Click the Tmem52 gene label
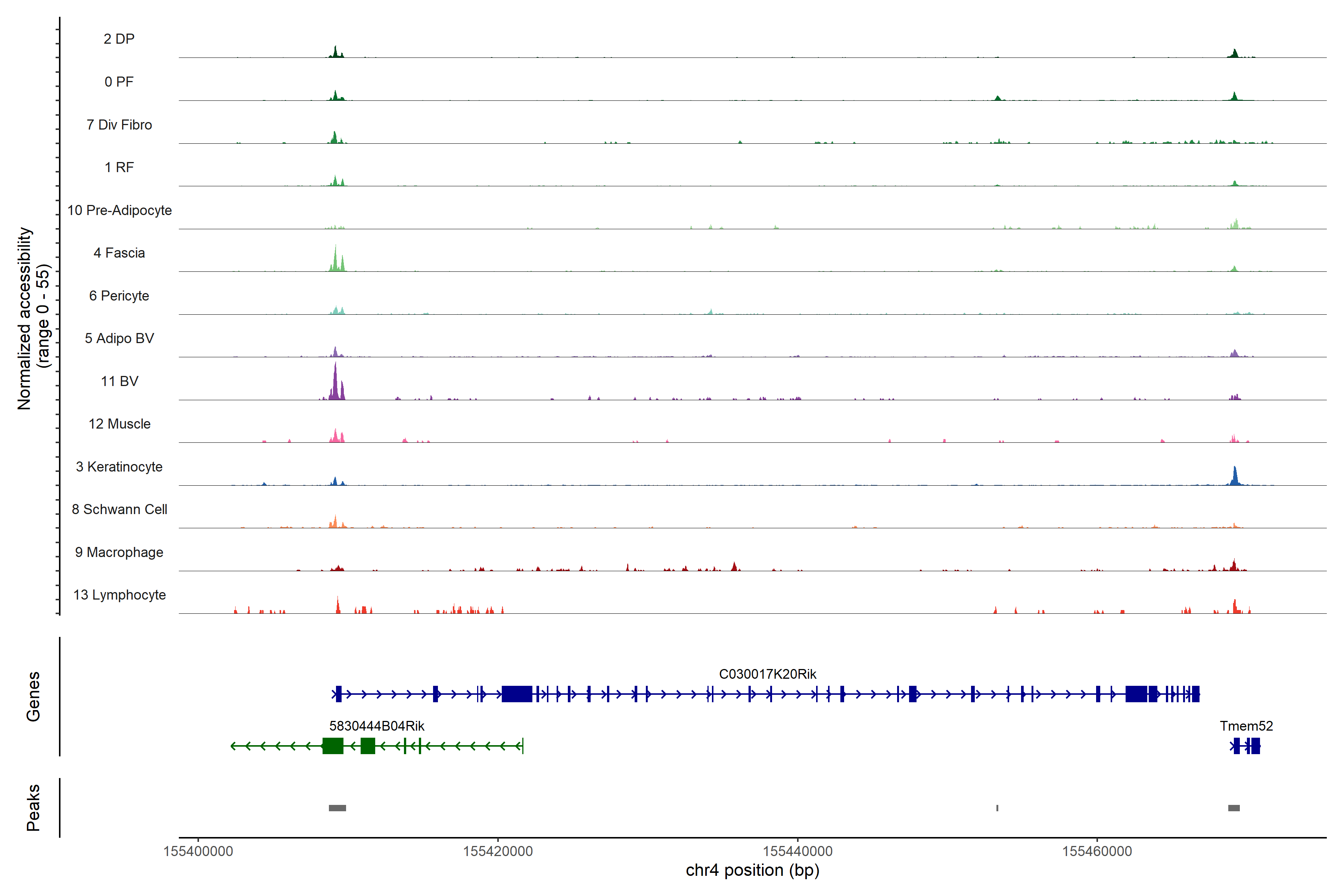Screen dimensions: 1344x896 coord(1246,726)
